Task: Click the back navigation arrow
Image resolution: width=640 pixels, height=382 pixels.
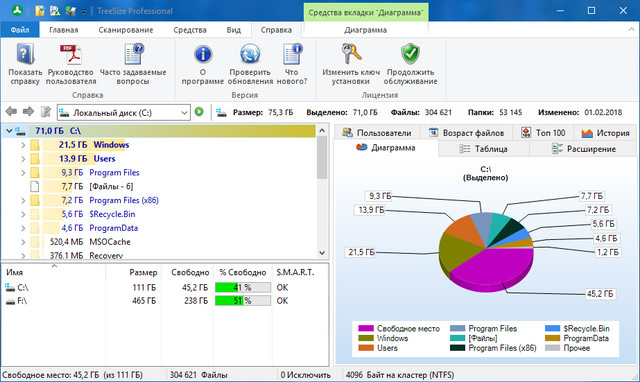Action: 11,111
